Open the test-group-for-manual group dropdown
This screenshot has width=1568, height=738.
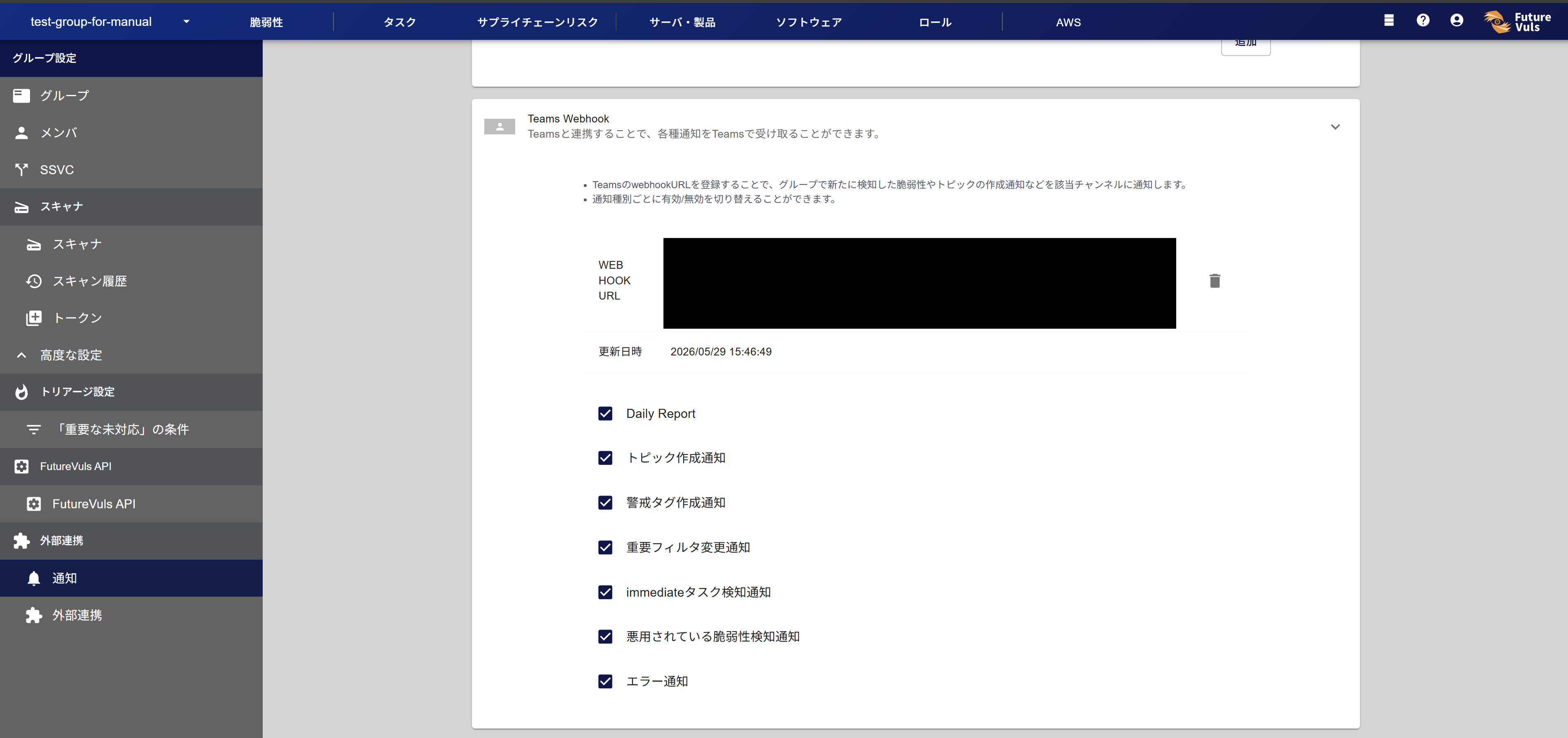click(110, 22)
